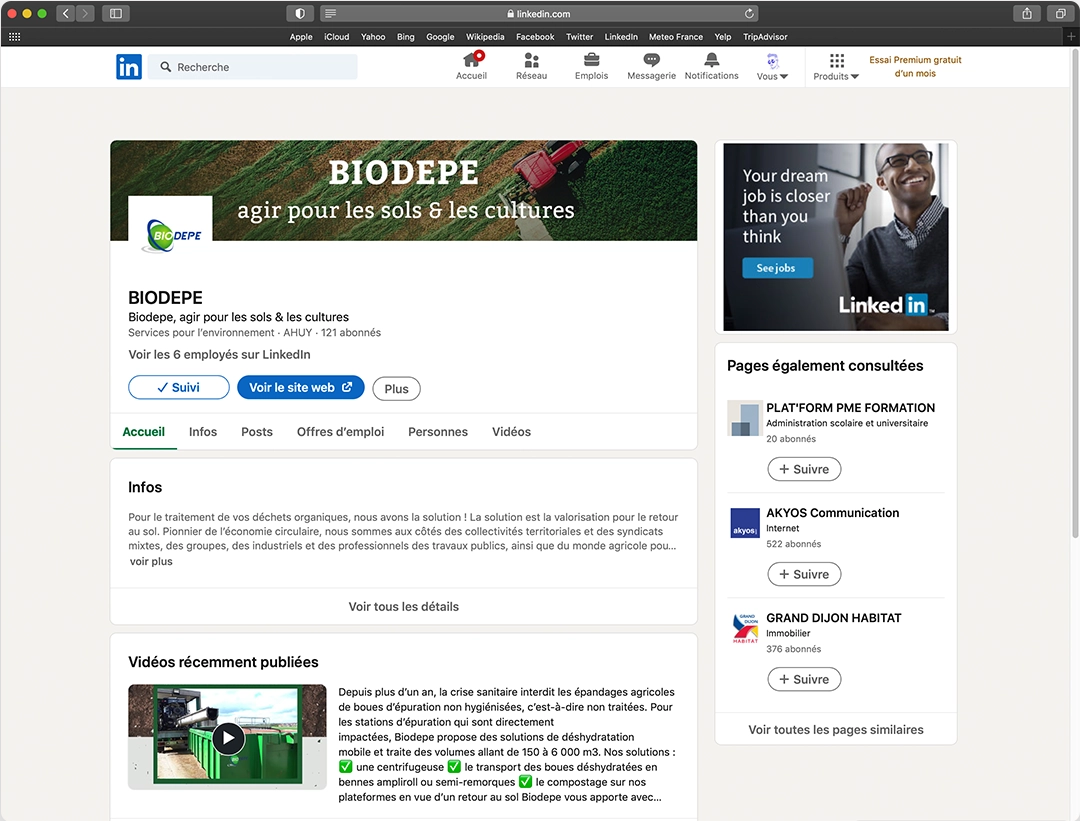
Task: Switch to the Personnes tab
Action: tap(437, 432)
